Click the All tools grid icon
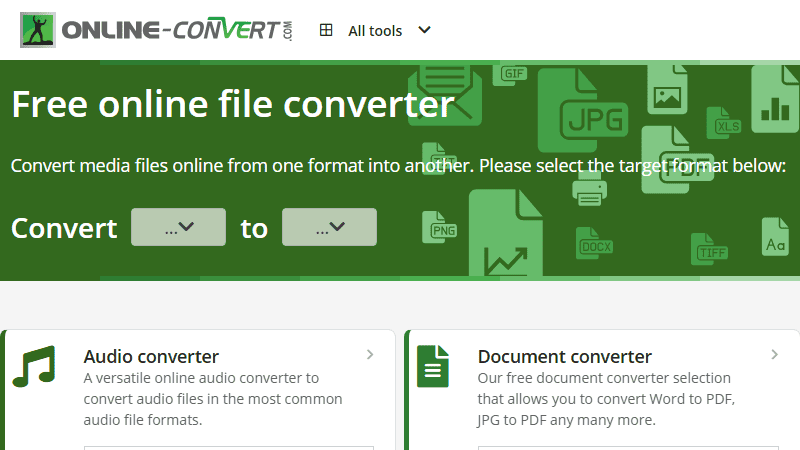This screenshot has height=450, width=800. tap(326, 30)
